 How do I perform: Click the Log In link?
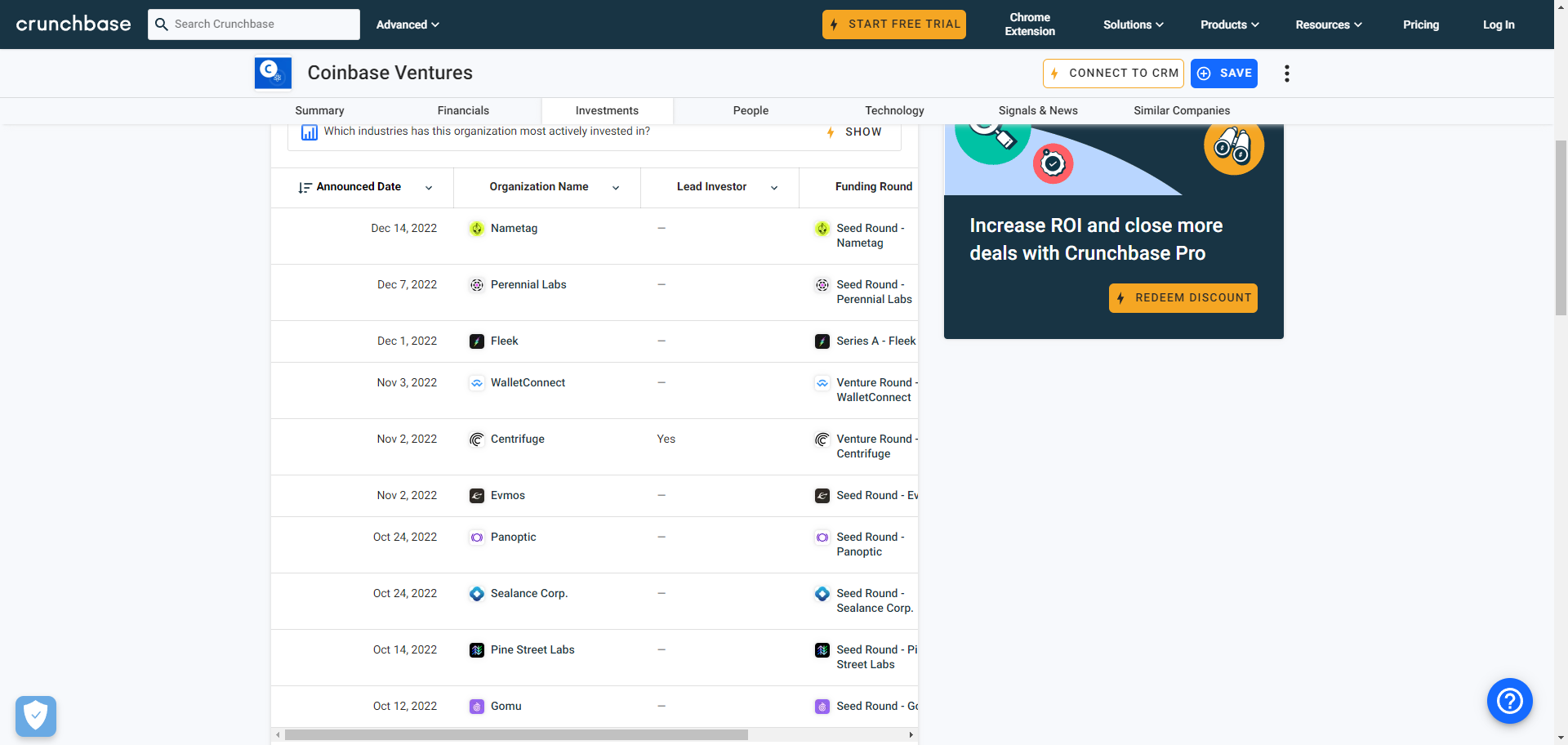coord(1499,25)
